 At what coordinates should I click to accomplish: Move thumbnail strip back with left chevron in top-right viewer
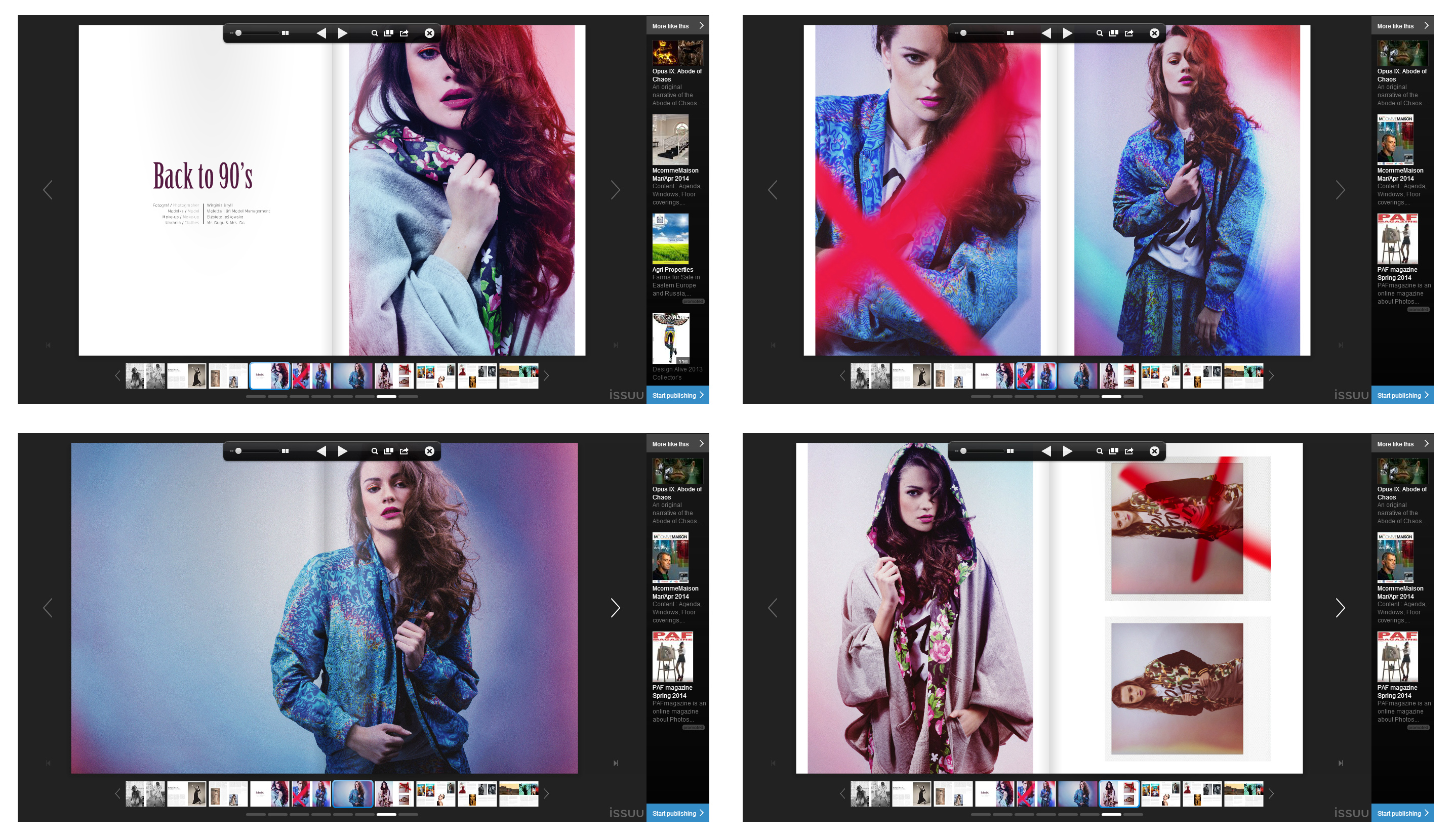[x=842, y=375]
